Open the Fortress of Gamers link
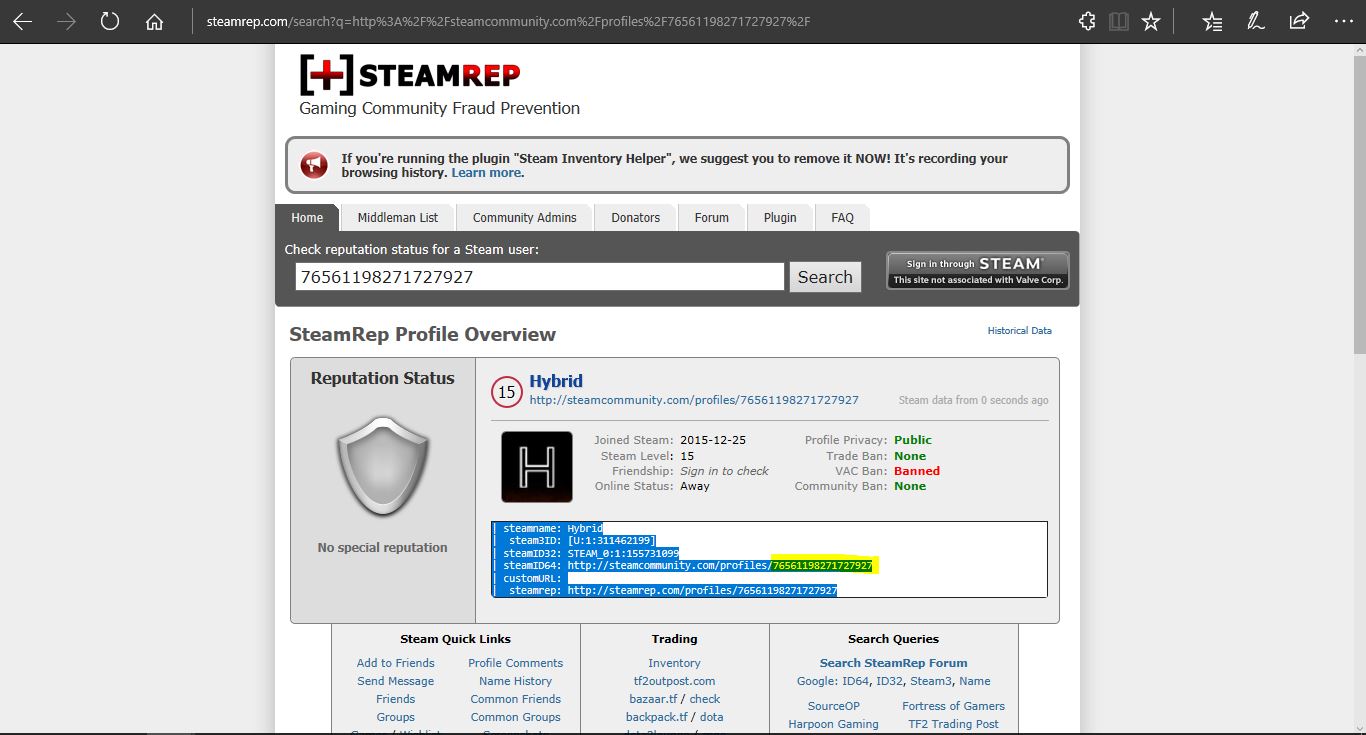1366x735 pixels. pyautogui.click(x=954, y=706)
